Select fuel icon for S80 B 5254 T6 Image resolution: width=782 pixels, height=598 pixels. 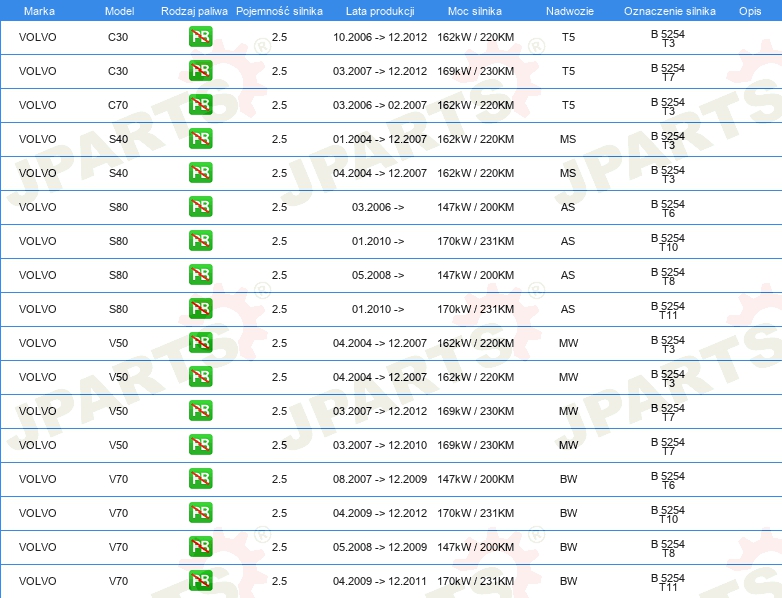200,206
